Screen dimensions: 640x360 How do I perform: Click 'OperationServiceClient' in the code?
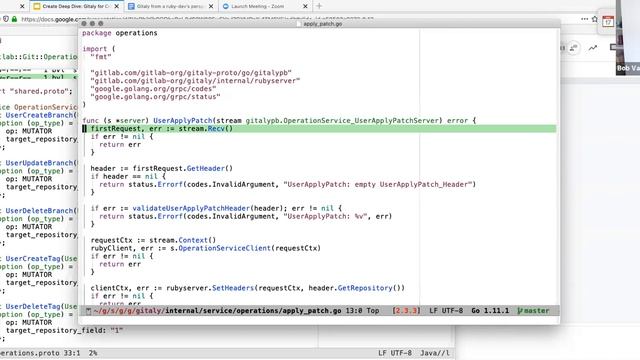click(x=224, y=248)
